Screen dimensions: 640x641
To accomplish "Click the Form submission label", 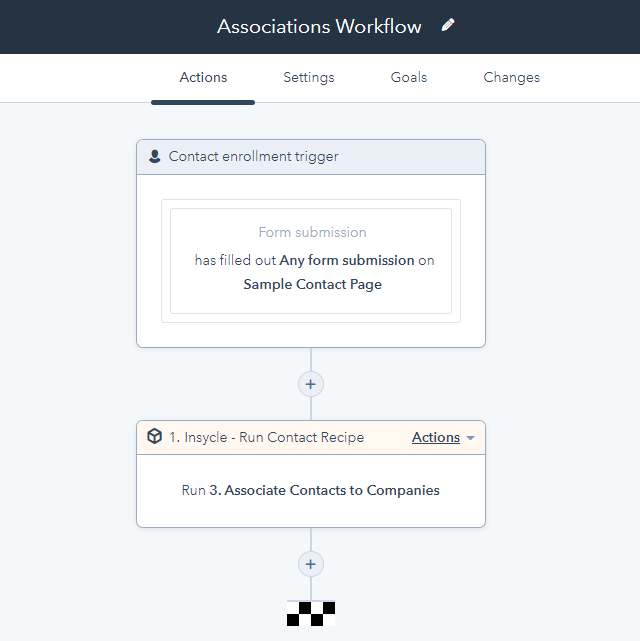I will click(x=313, y=232).
